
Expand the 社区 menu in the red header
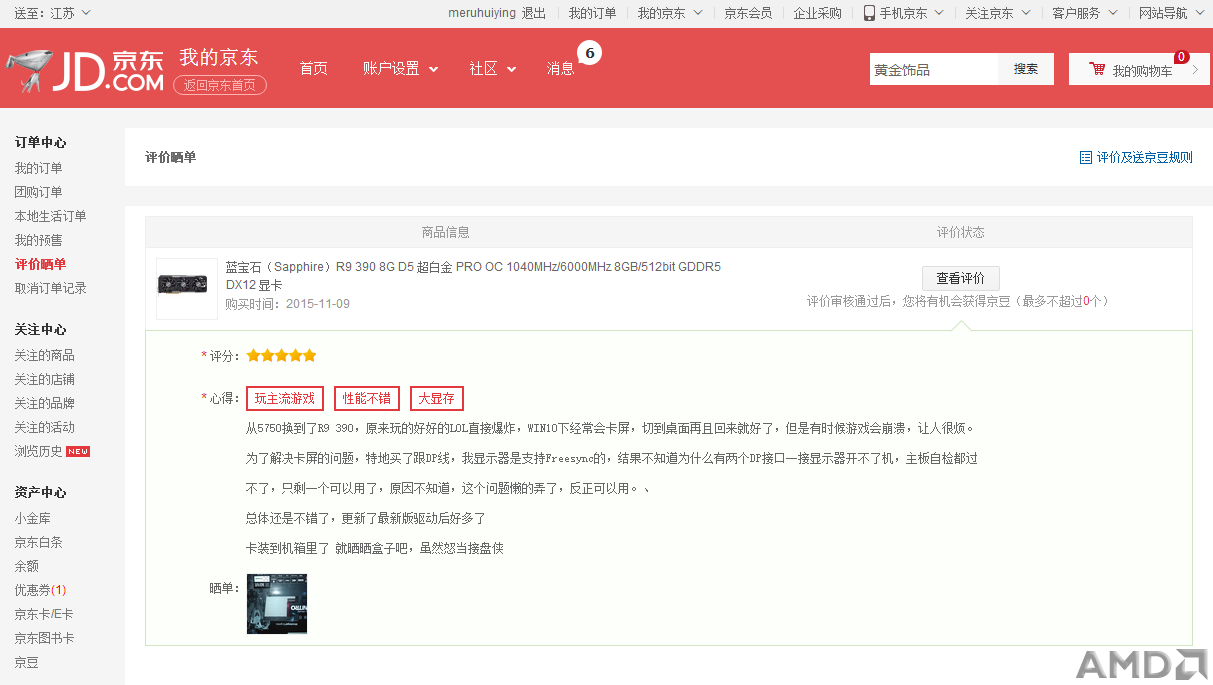[493, 69]
